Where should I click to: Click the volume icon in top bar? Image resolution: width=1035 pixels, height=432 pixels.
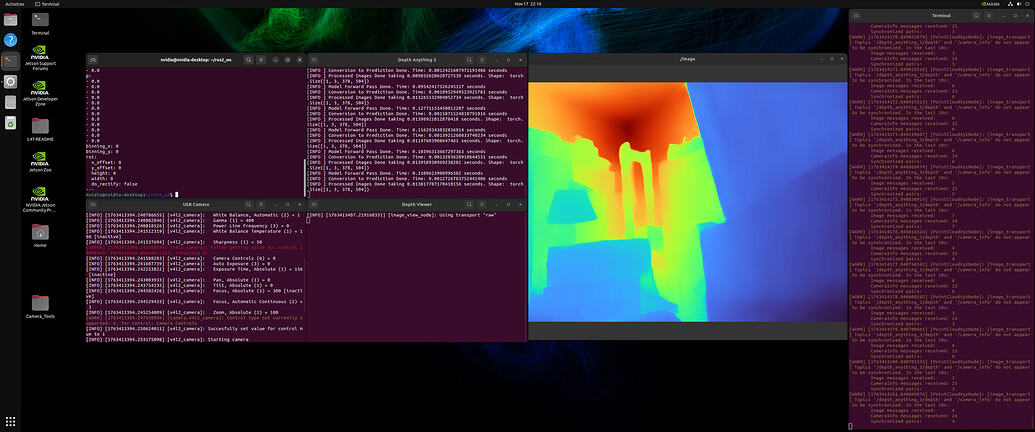[x=1018, y=3]
